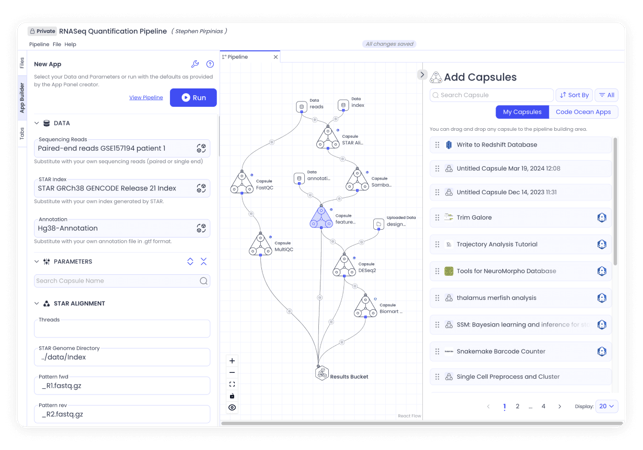The height and width of the screenshot is (450, 643).
Task: Click the Pattern fwd field
Action: [x=122, y=386]
